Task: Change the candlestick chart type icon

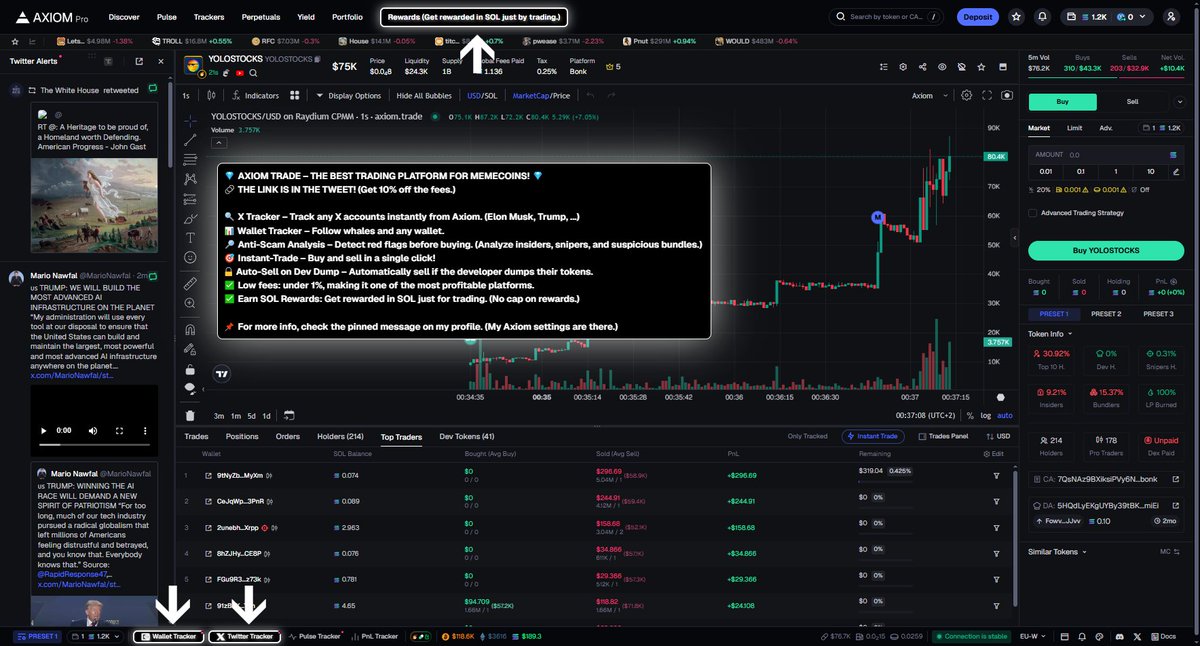Action: click(x=211, y=96)
